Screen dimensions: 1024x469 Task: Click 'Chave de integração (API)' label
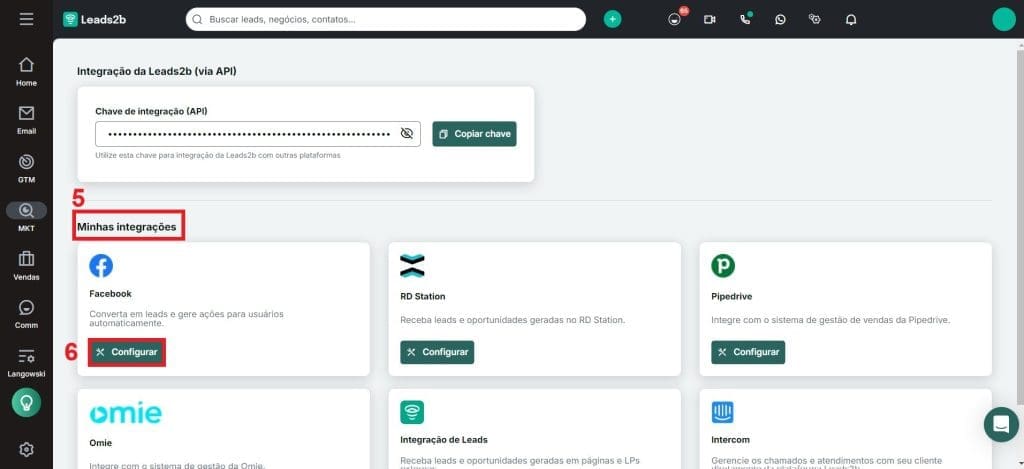(152, 112)
